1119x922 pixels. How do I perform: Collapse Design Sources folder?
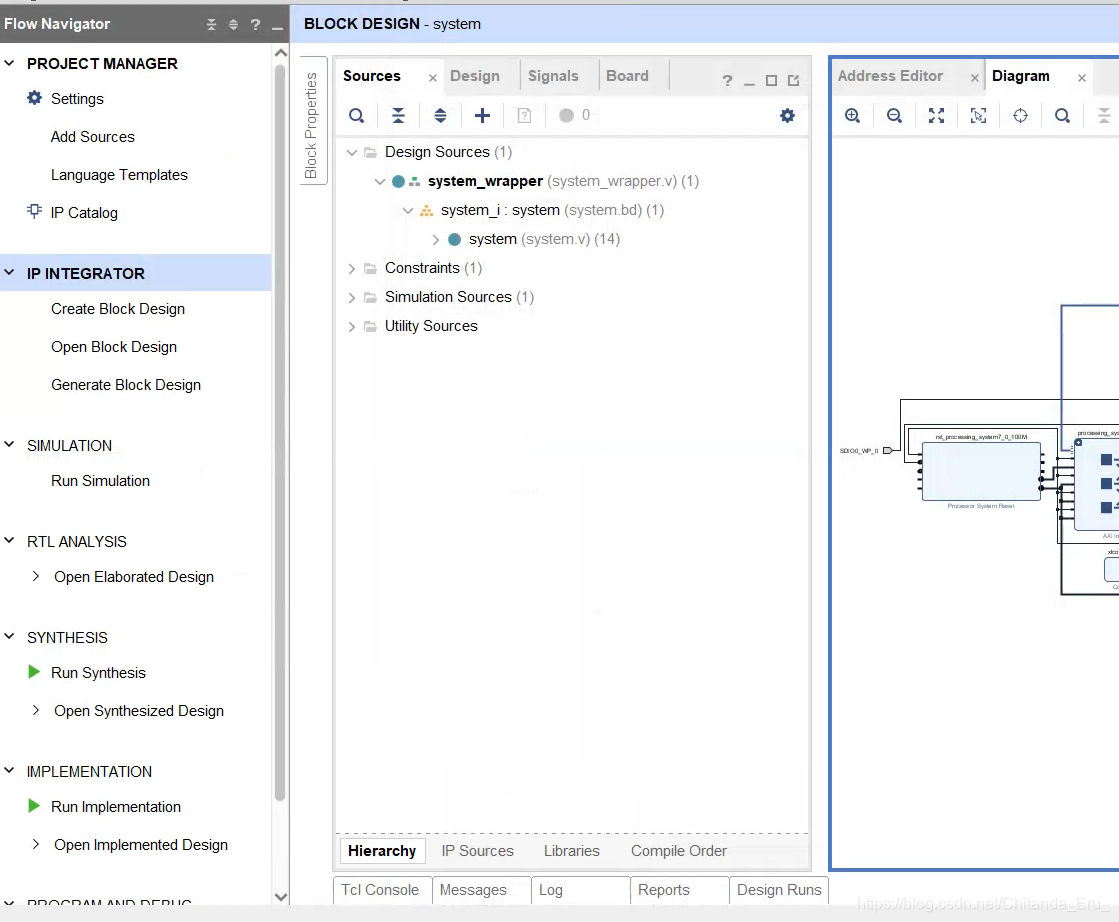(x=352, y=152)
